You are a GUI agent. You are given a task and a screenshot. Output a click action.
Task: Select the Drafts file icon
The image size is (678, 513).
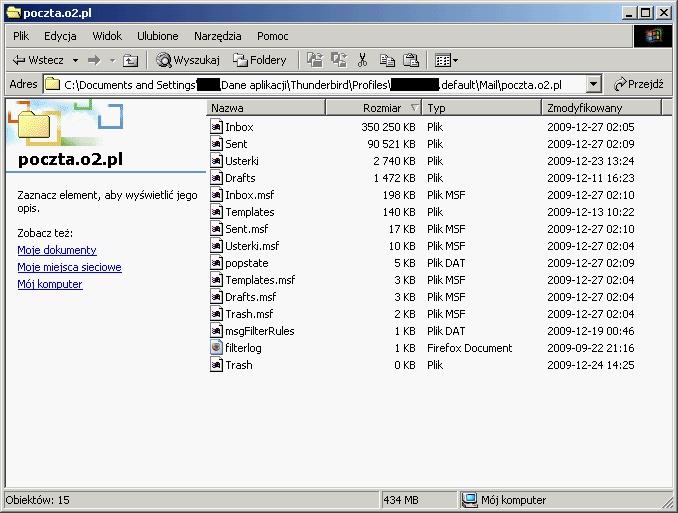216,178
